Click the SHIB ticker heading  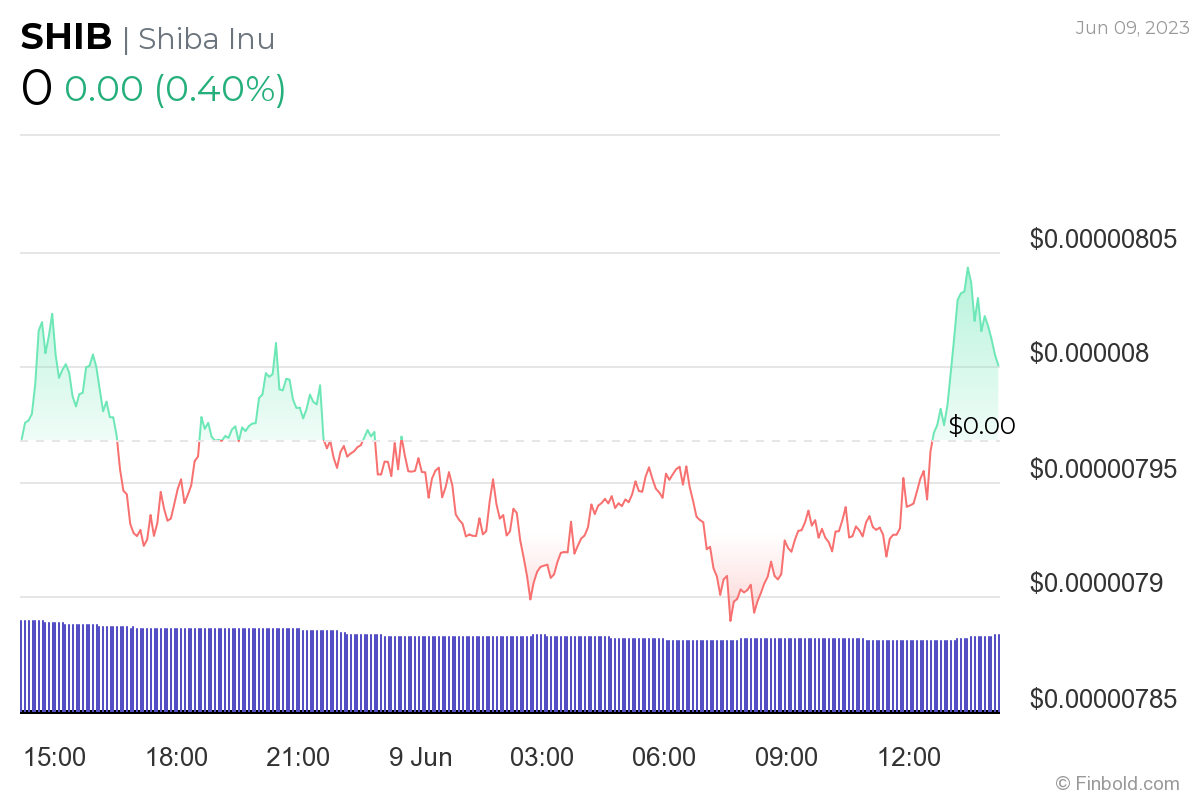pyautogui.click(x=67, y=37)
